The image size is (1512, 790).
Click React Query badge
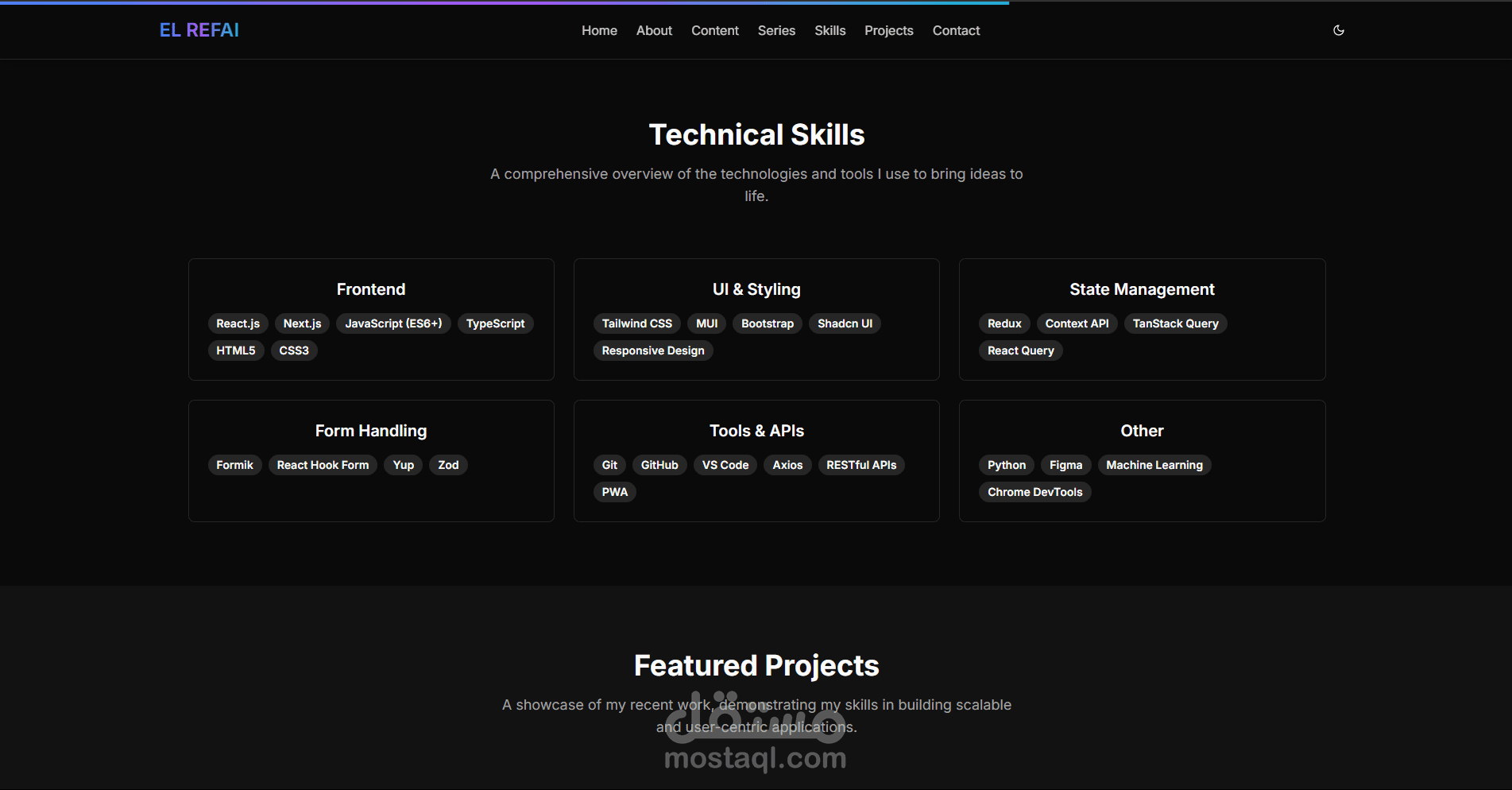[x=1020, y=350]
